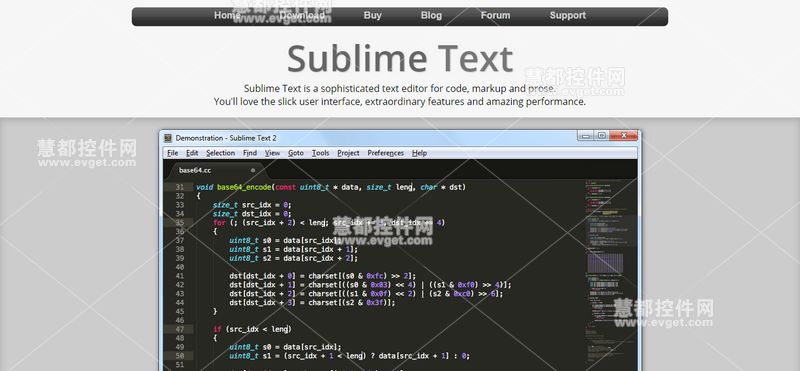Close the Demonstration - Sublime Text 2 window

[623, 135]
